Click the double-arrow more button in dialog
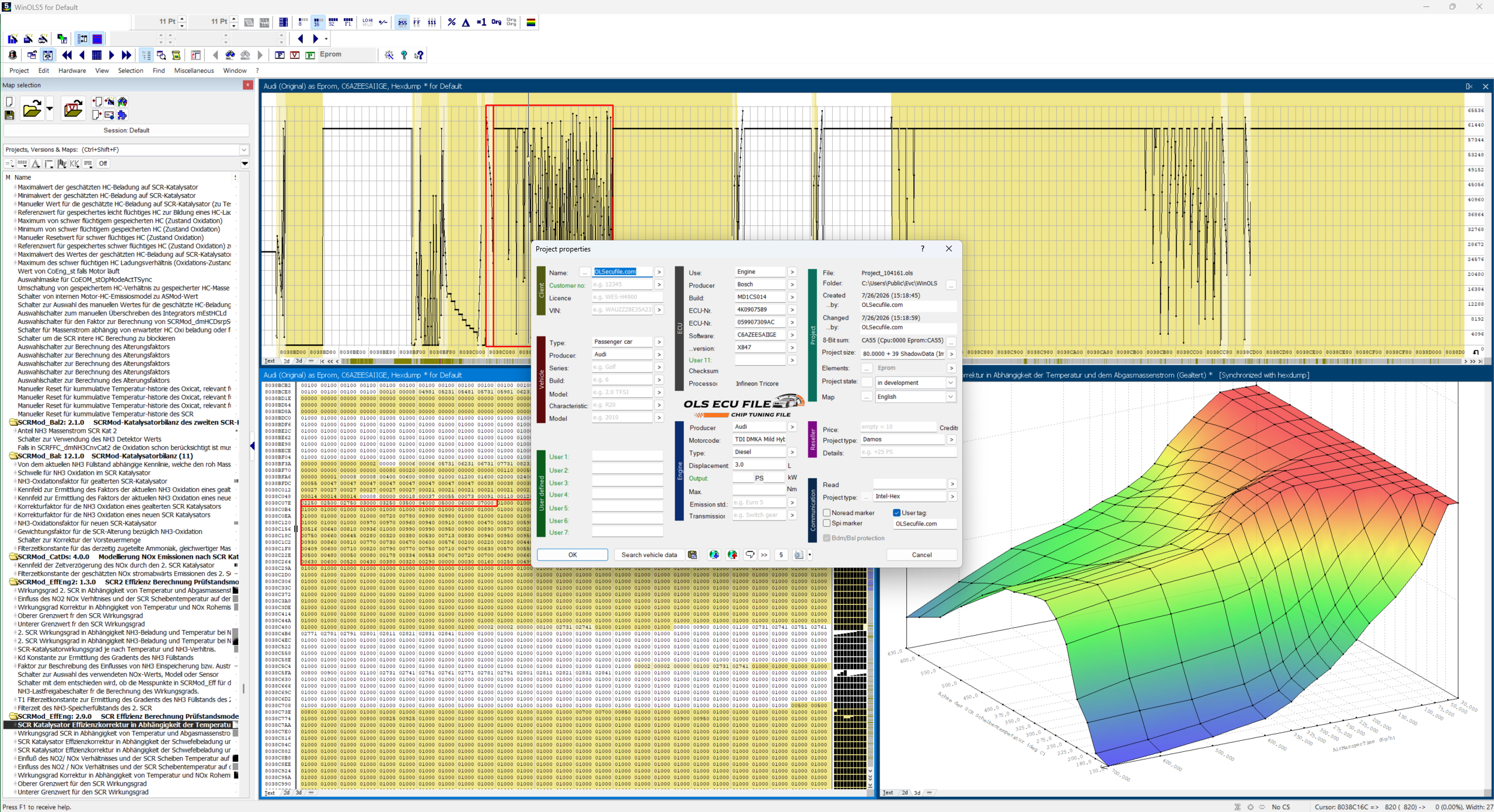The height and width of the screenshot is (812, 1494). [764, 555]
